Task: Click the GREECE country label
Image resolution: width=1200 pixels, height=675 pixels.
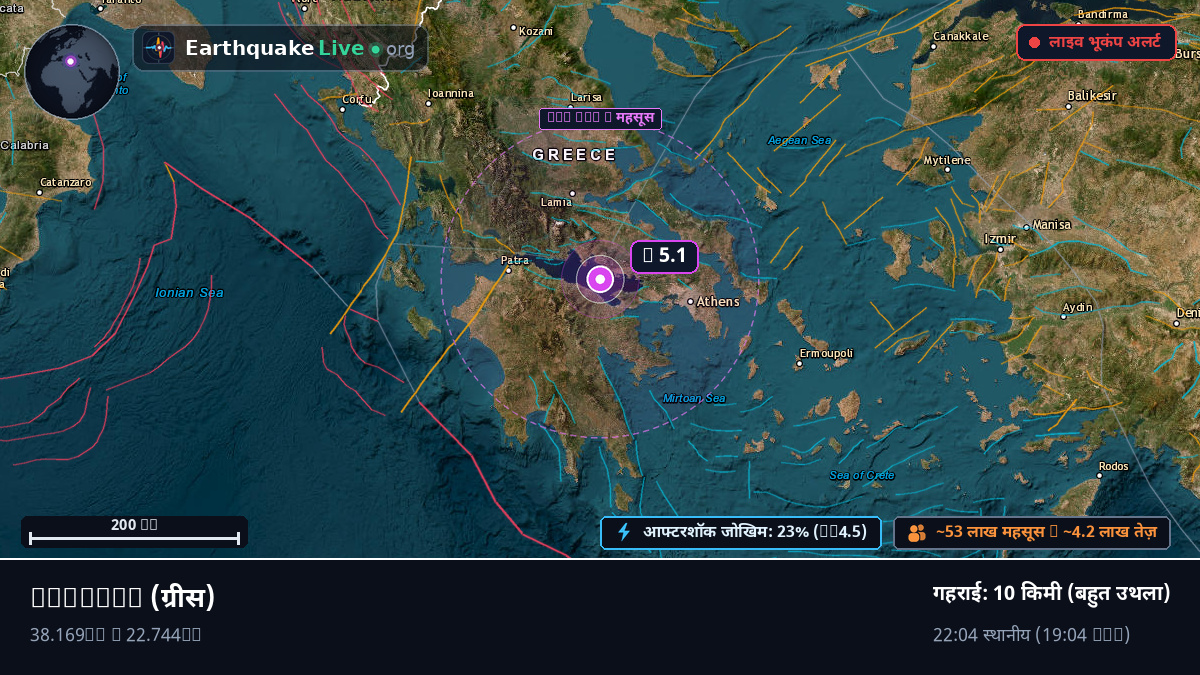Action: [x=575, y=154]
